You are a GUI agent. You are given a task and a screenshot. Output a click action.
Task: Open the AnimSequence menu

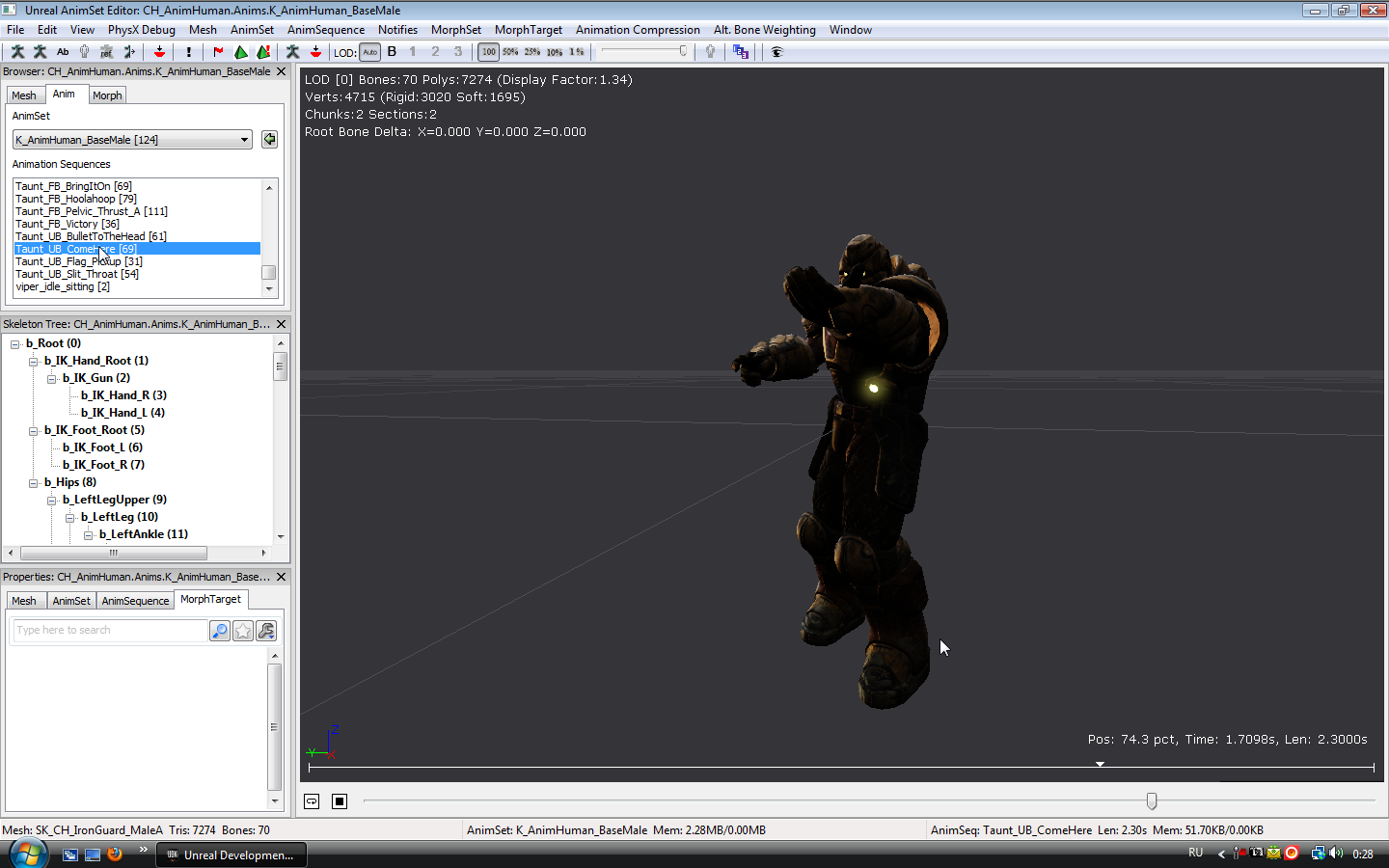point(325,30)
